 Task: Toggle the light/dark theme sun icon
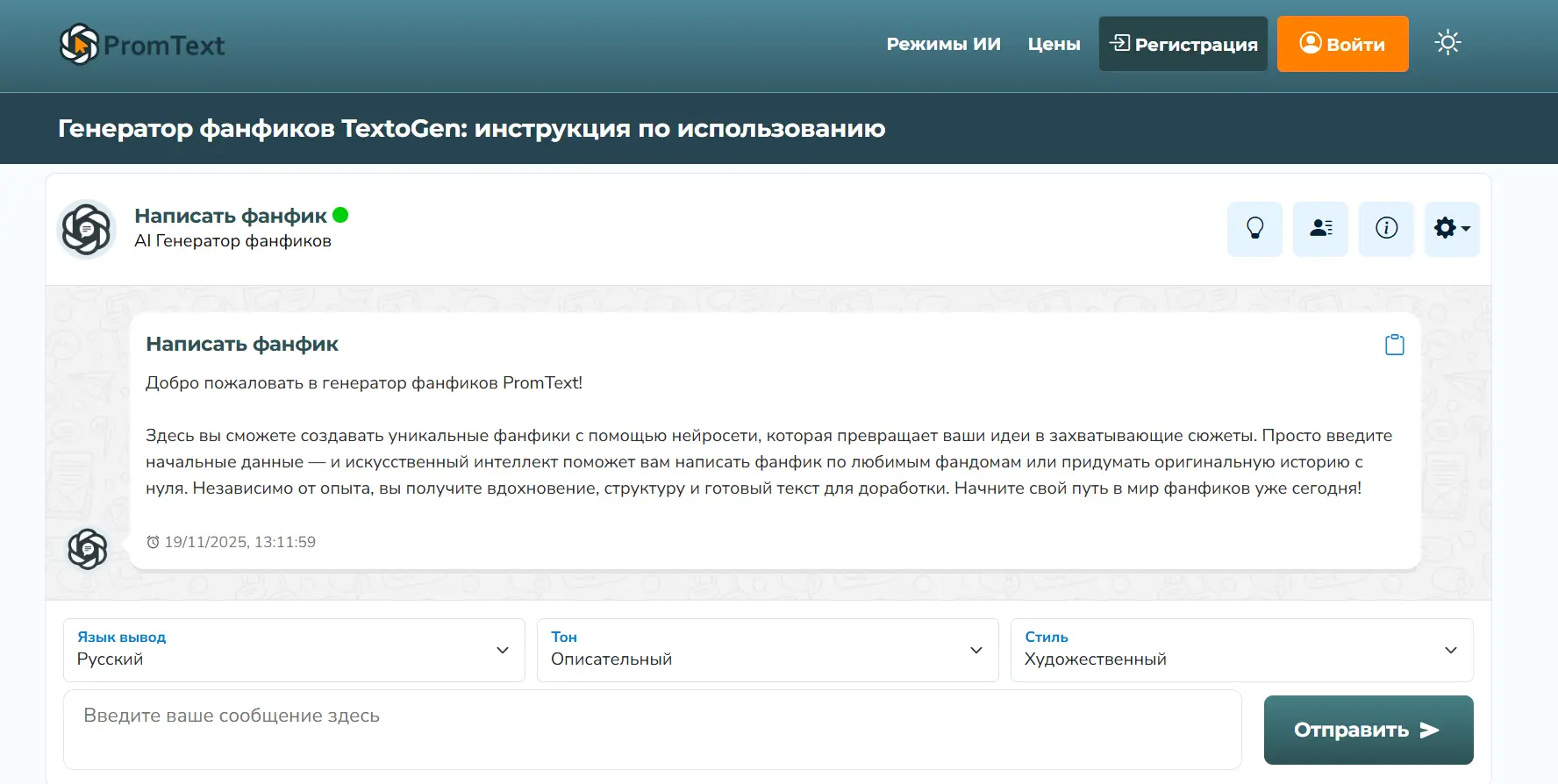click(x=1447, y=43)
